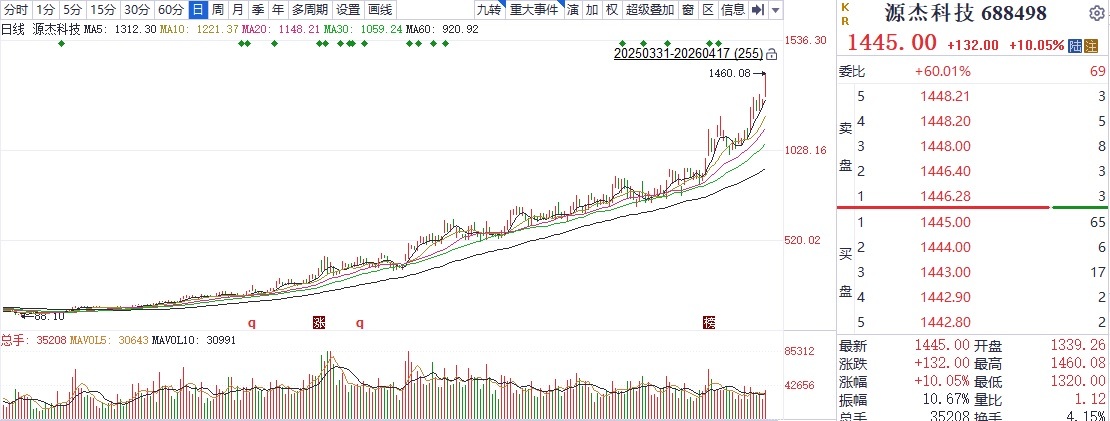
Task: Open quote panel settings gear
Action: coord(1098,14)
